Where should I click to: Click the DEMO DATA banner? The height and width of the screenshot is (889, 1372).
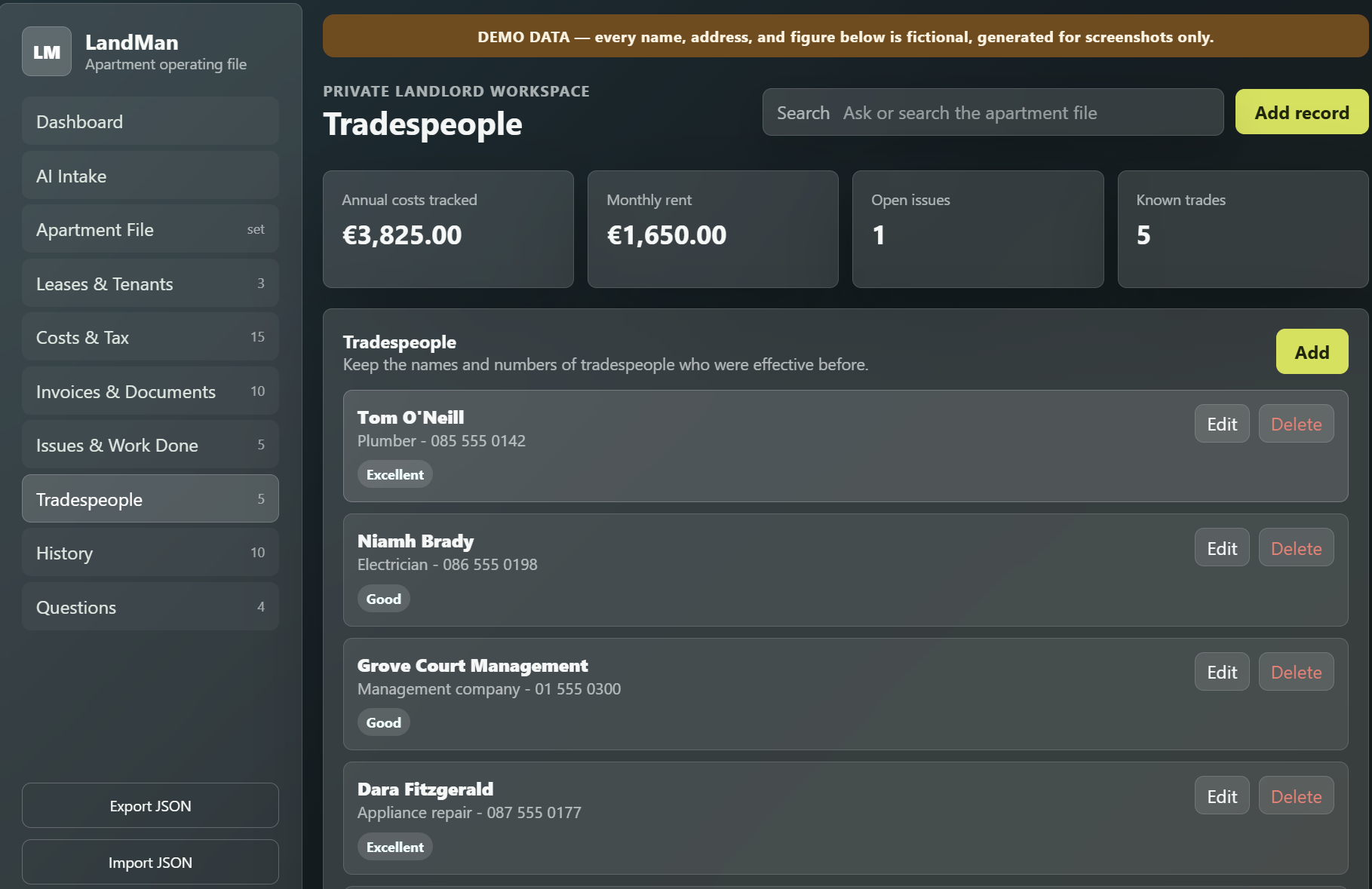click(846, 36)
